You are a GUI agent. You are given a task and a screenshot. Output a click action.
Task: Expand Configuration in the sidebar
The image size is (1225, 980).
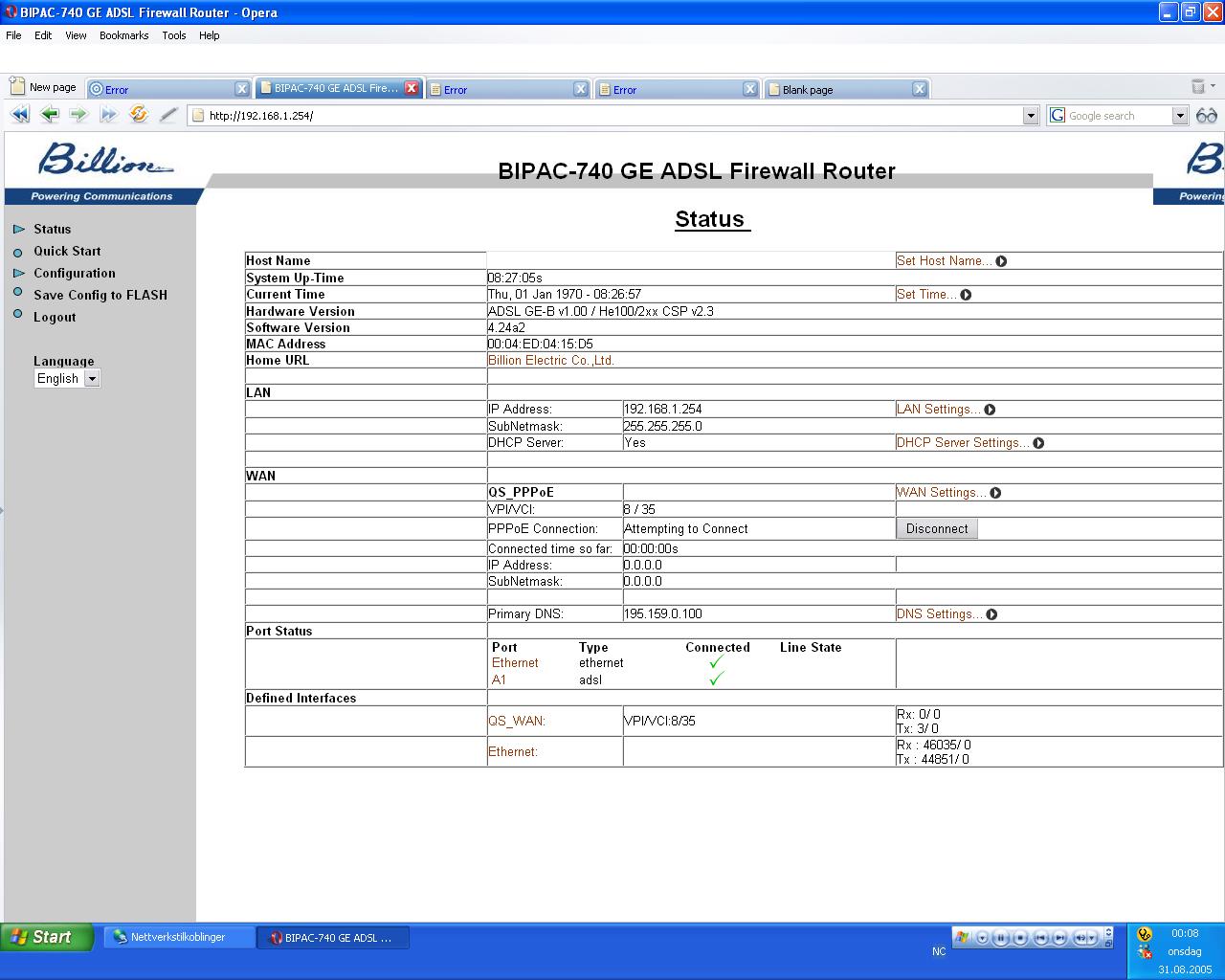click(75, 274)
